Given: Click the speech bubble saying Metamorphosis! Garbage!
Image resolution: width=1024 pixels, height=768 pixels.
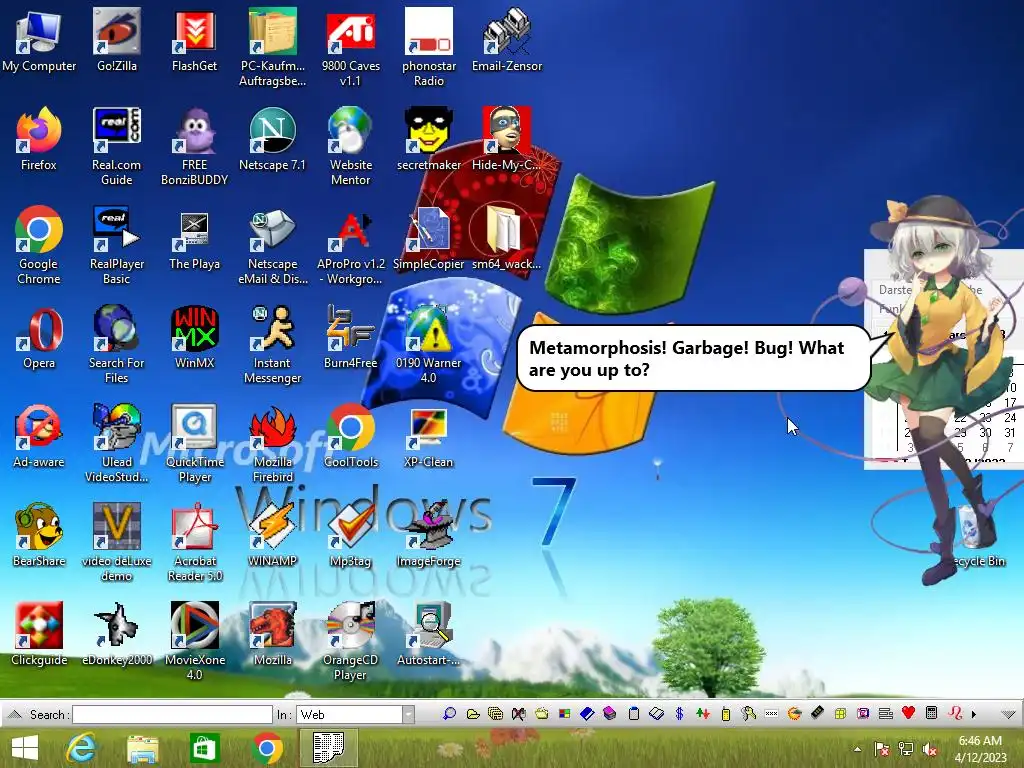Looking at the screenshot, I should click(694, 359).
